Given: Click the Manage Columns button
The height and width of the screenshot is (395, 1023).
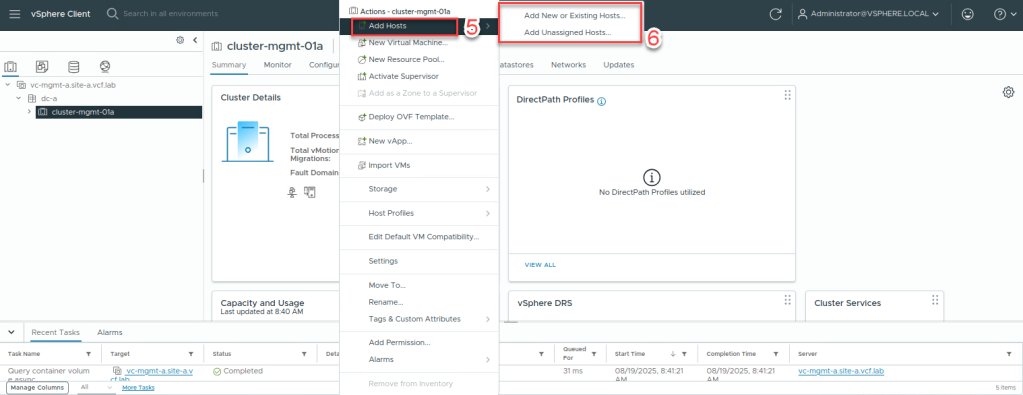Looking at the screenshot, I should 37,387.
